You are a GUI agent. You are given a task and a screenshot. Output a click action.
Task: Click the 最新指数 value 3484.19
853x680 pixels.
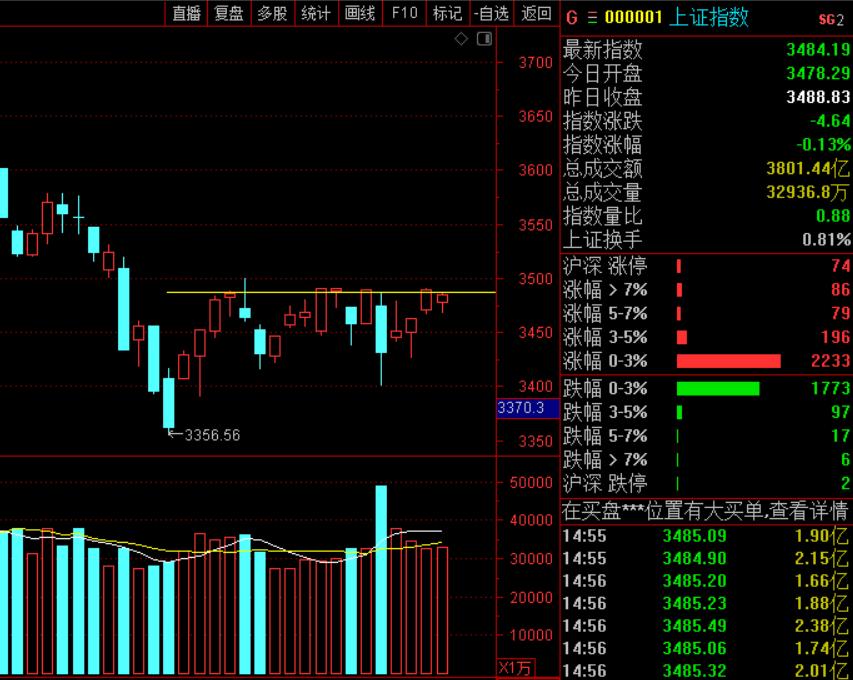click(818, 50)
